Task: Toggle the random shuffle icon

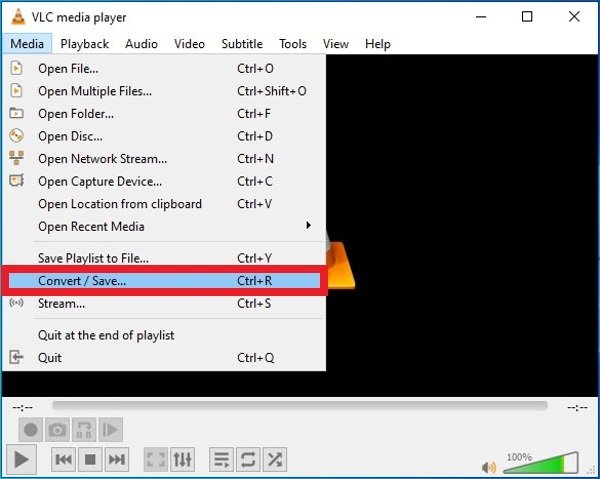Action: (275, 459)
